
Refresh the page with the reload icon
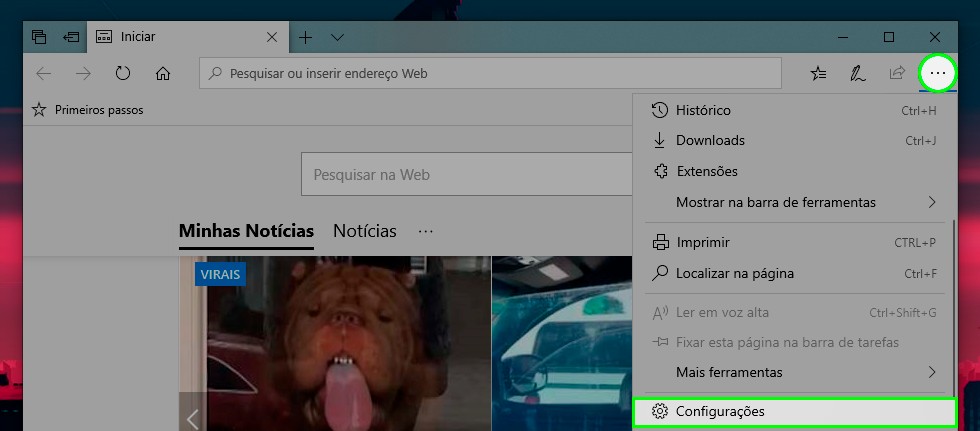click(123, 73)
